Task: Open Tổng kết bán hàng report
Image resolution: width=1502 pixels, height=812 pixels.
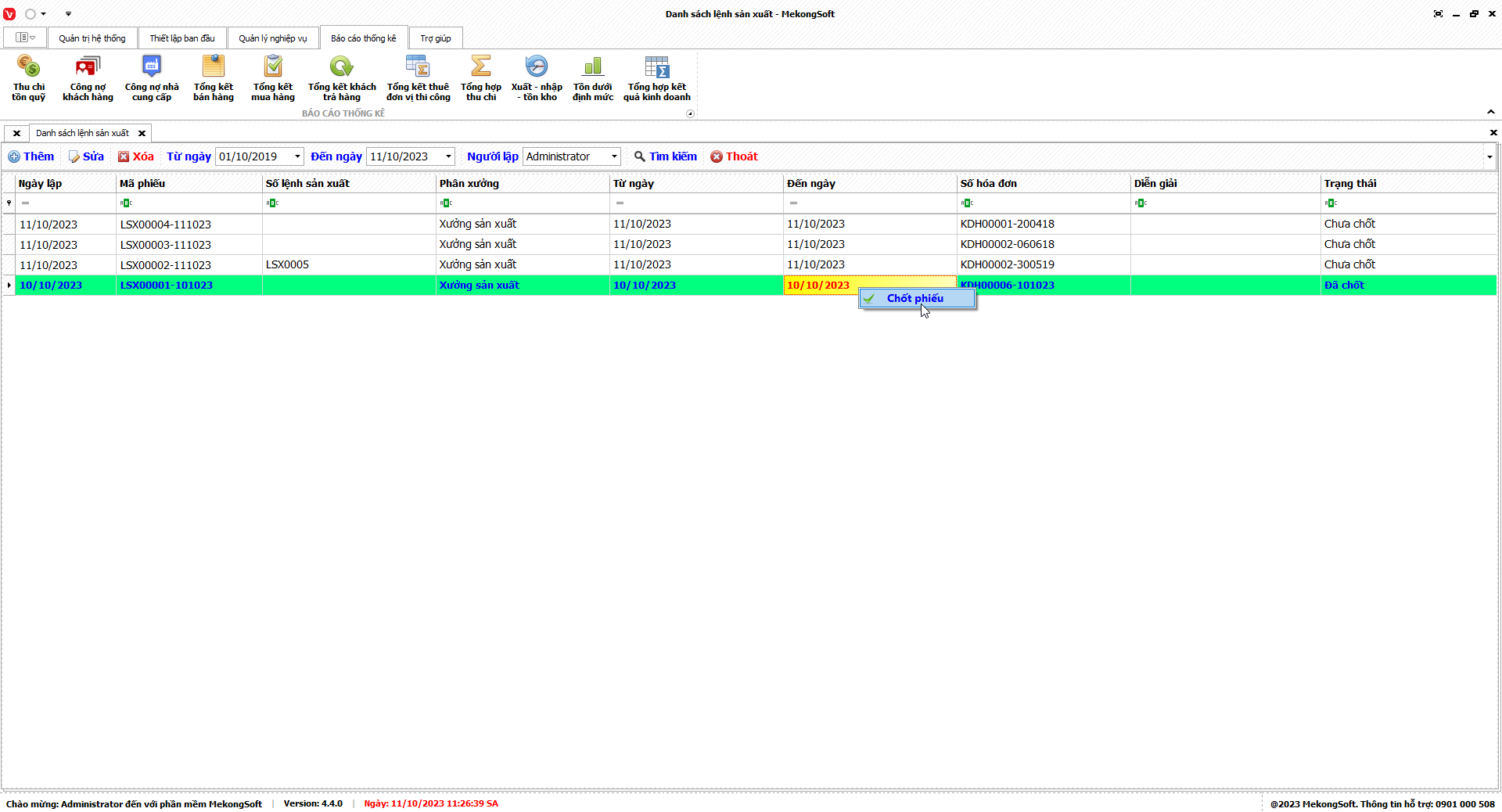Action: click(214, 78)
